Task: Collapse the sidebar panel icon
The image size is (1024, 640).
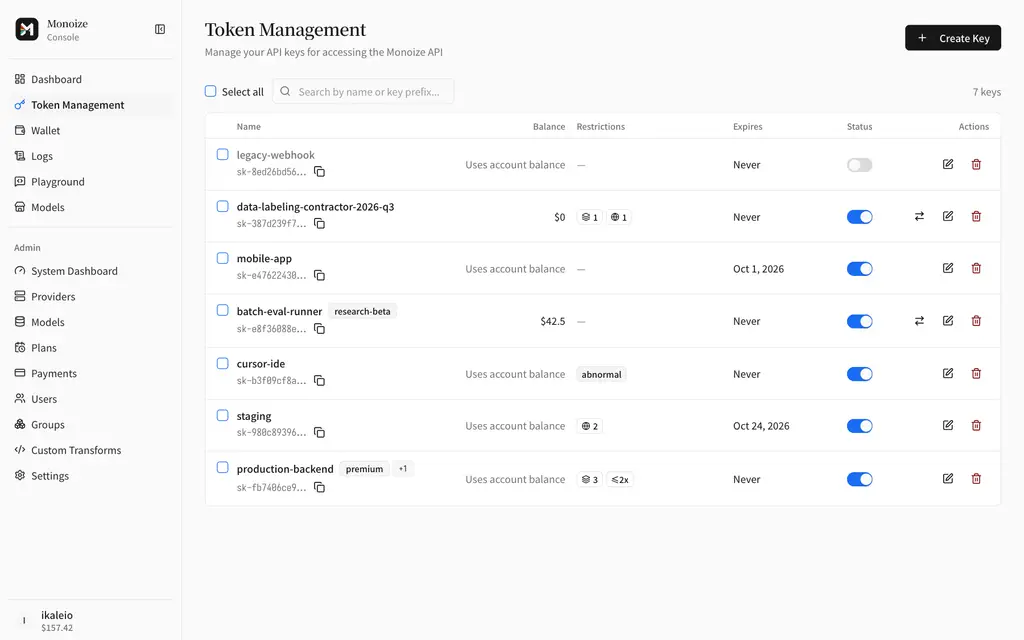Action: point(160,29)
